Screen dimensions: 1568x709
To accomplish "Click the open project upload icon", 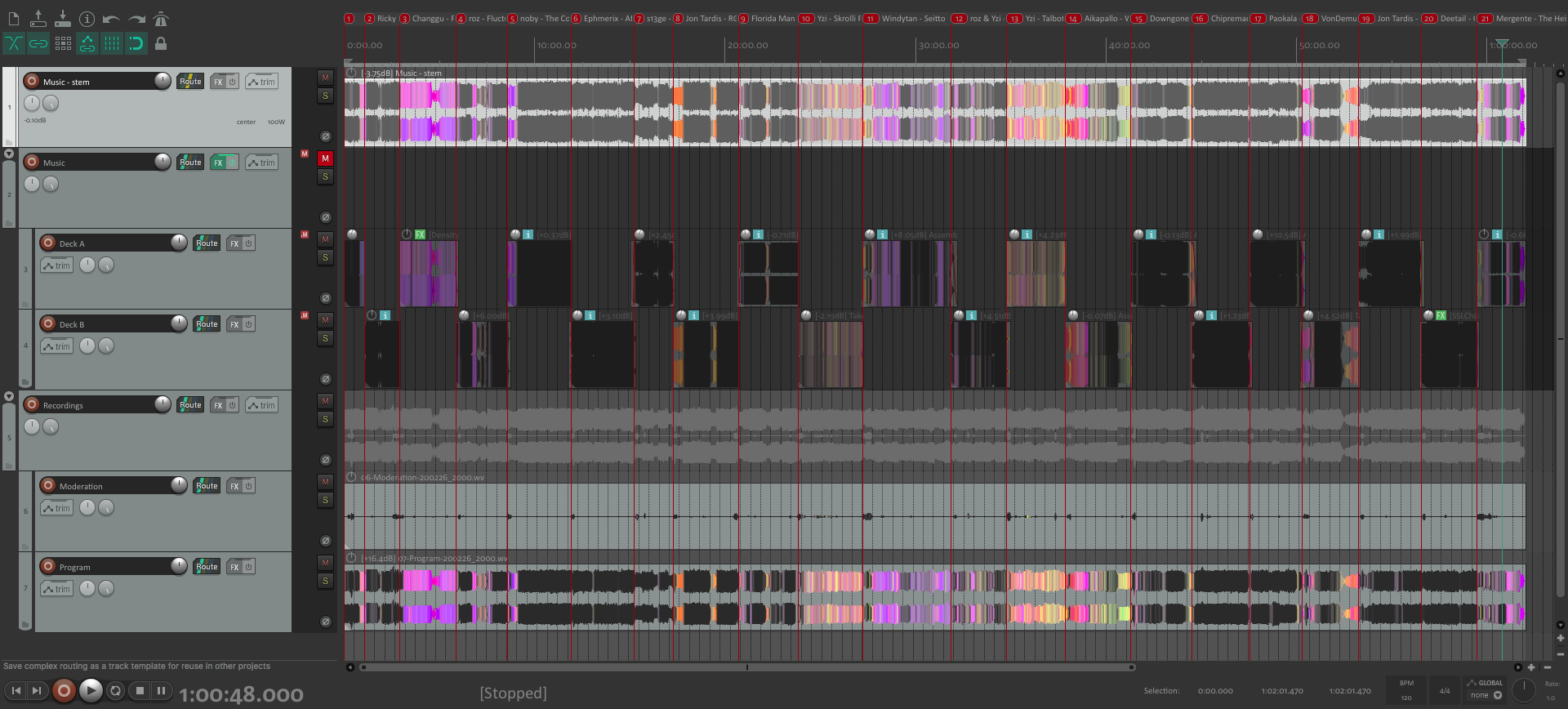I will click(x=38, y=19).
